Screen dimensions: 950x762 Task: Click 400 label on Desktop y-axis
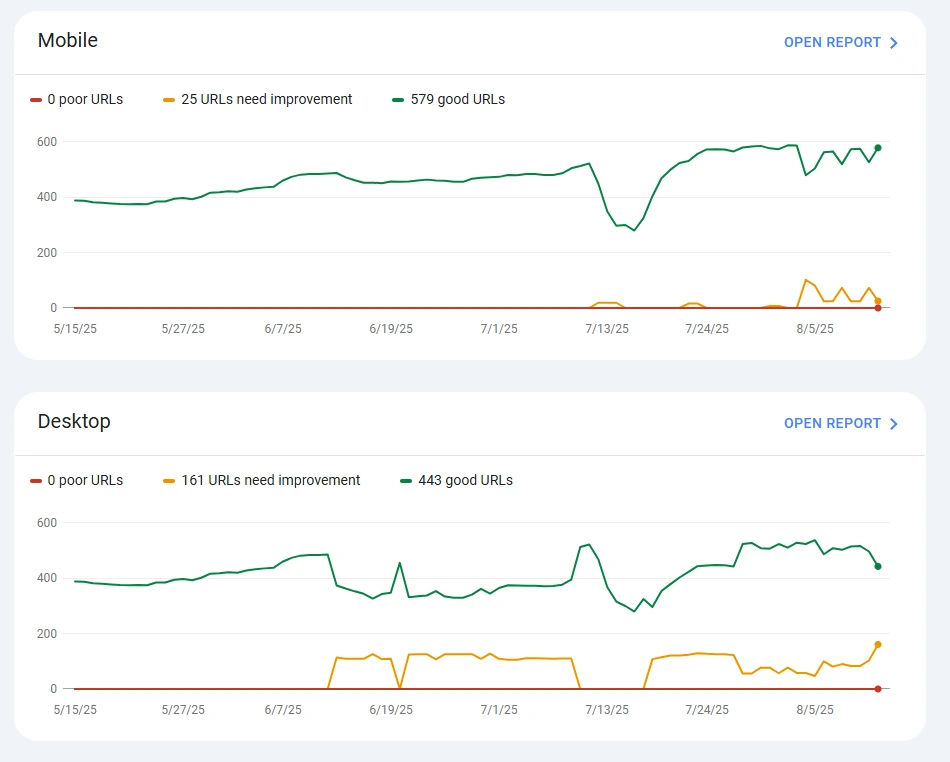(47, 578)
